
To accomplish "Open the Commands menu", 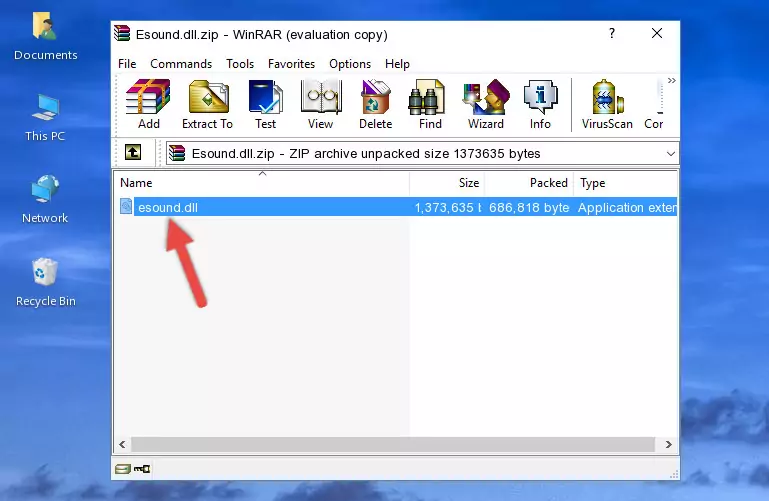I will tap(181, 64).
